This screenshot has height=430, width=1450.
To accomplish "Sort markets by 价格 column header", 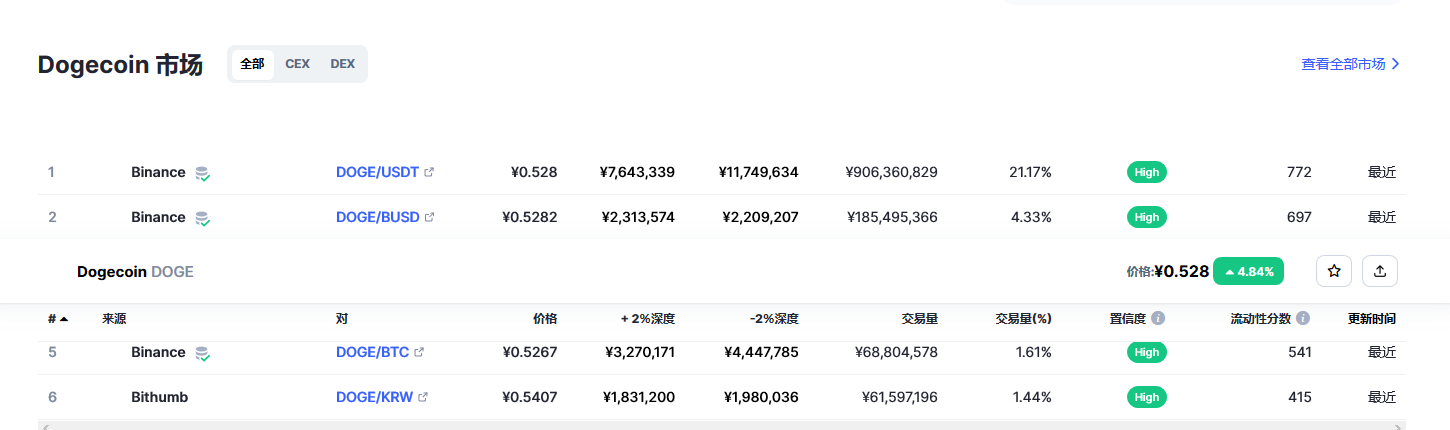I will coord(545,319).
